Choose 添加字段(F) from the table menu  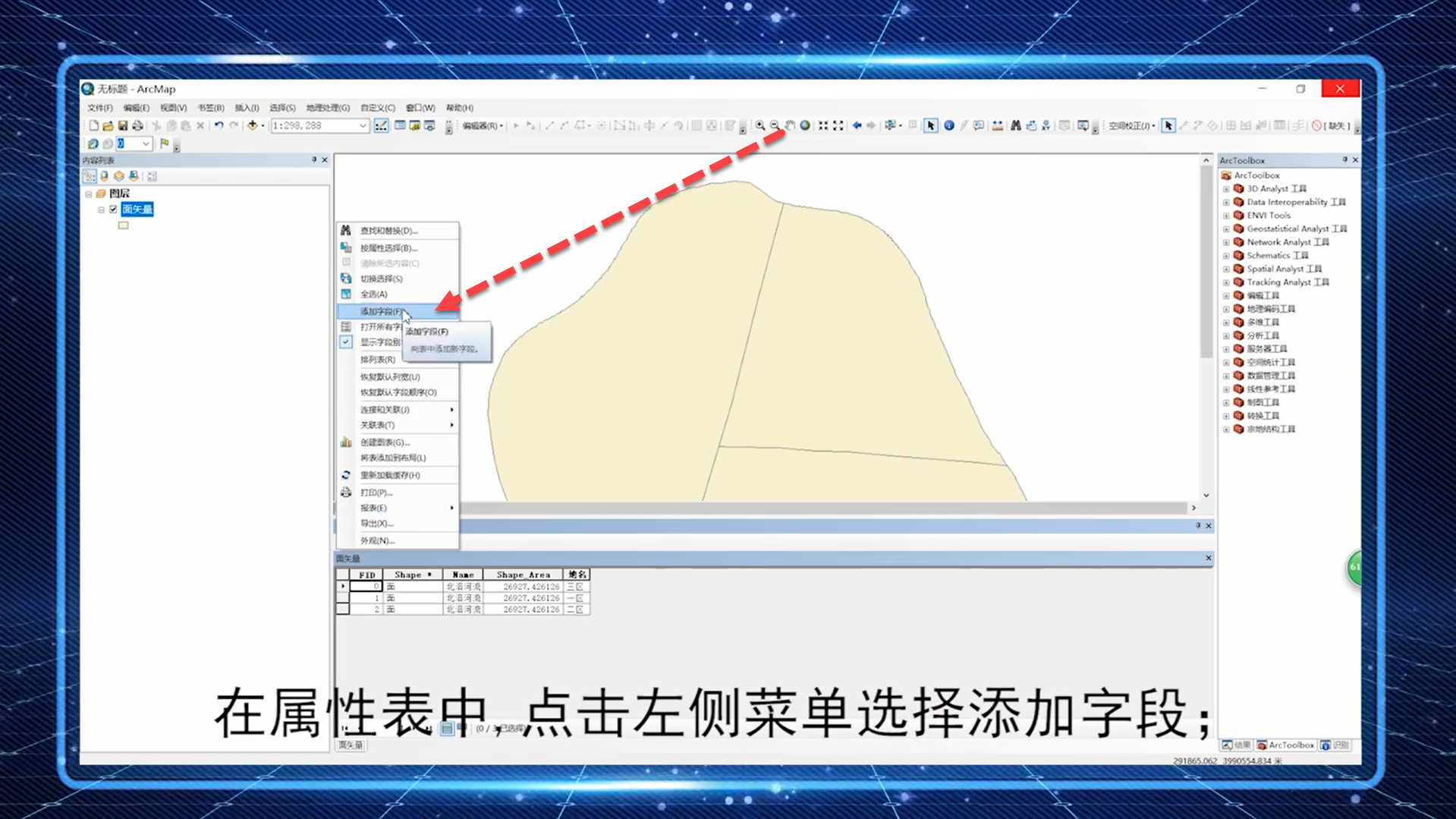(x=398, y=311)
